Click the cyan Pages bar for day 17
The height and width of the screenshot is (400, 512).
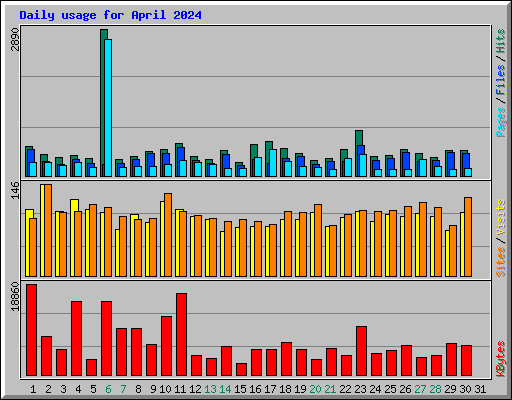click(273, 163)
